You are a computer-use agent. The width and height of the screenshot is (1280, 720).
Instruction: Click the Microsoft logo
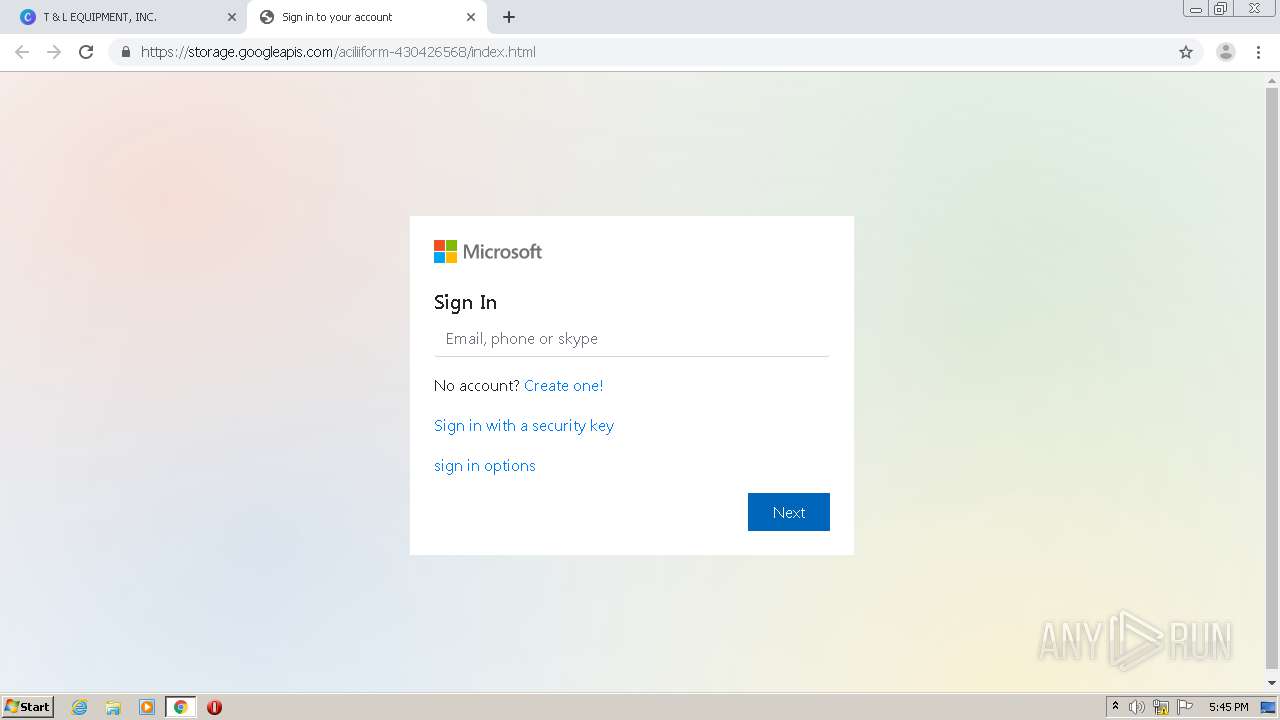(x=488, y=252)
